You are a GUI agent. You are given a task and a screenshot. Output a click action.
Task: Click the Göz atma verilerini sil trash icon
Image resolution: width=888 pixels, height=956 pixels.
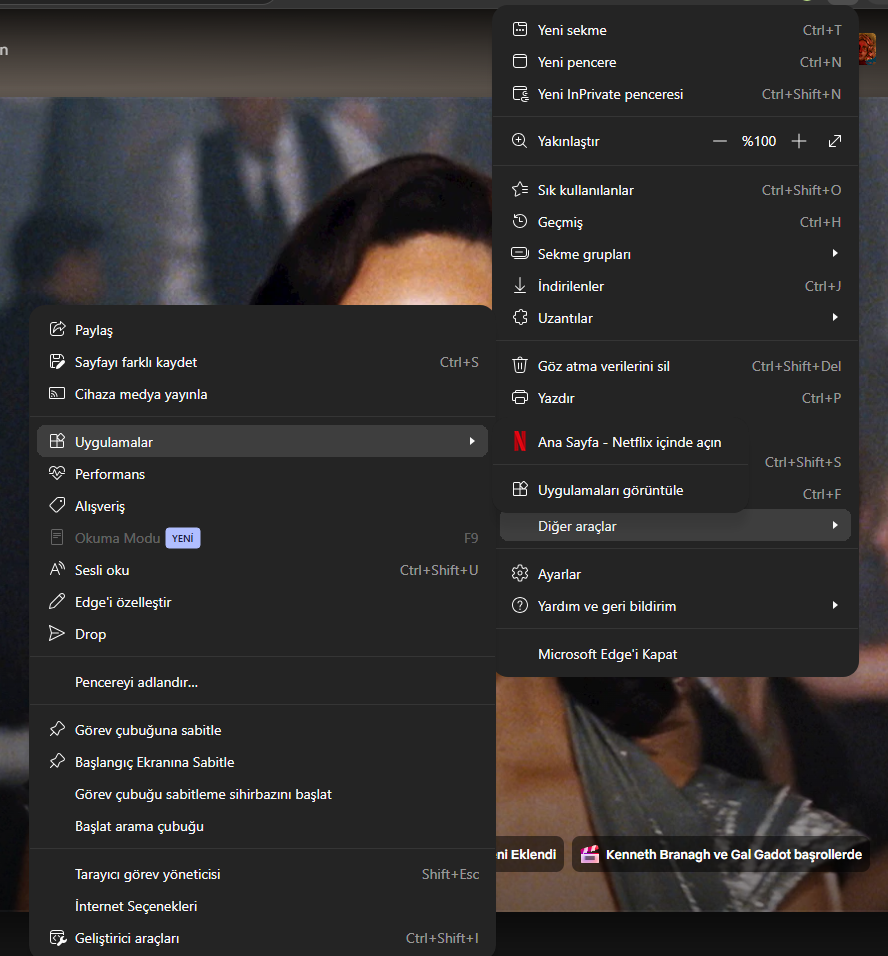[x=520, y=365]
